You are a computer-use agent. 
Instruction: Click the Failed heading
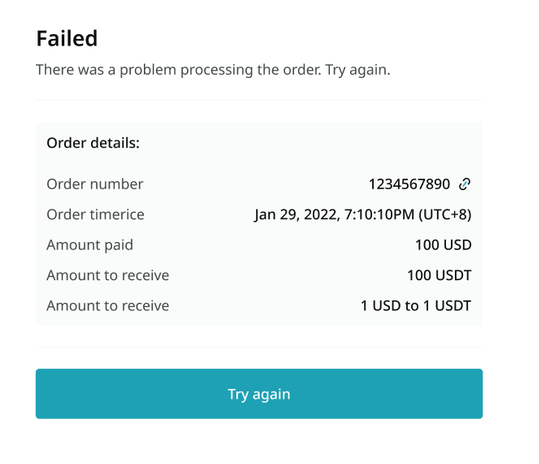click(67, 38)
